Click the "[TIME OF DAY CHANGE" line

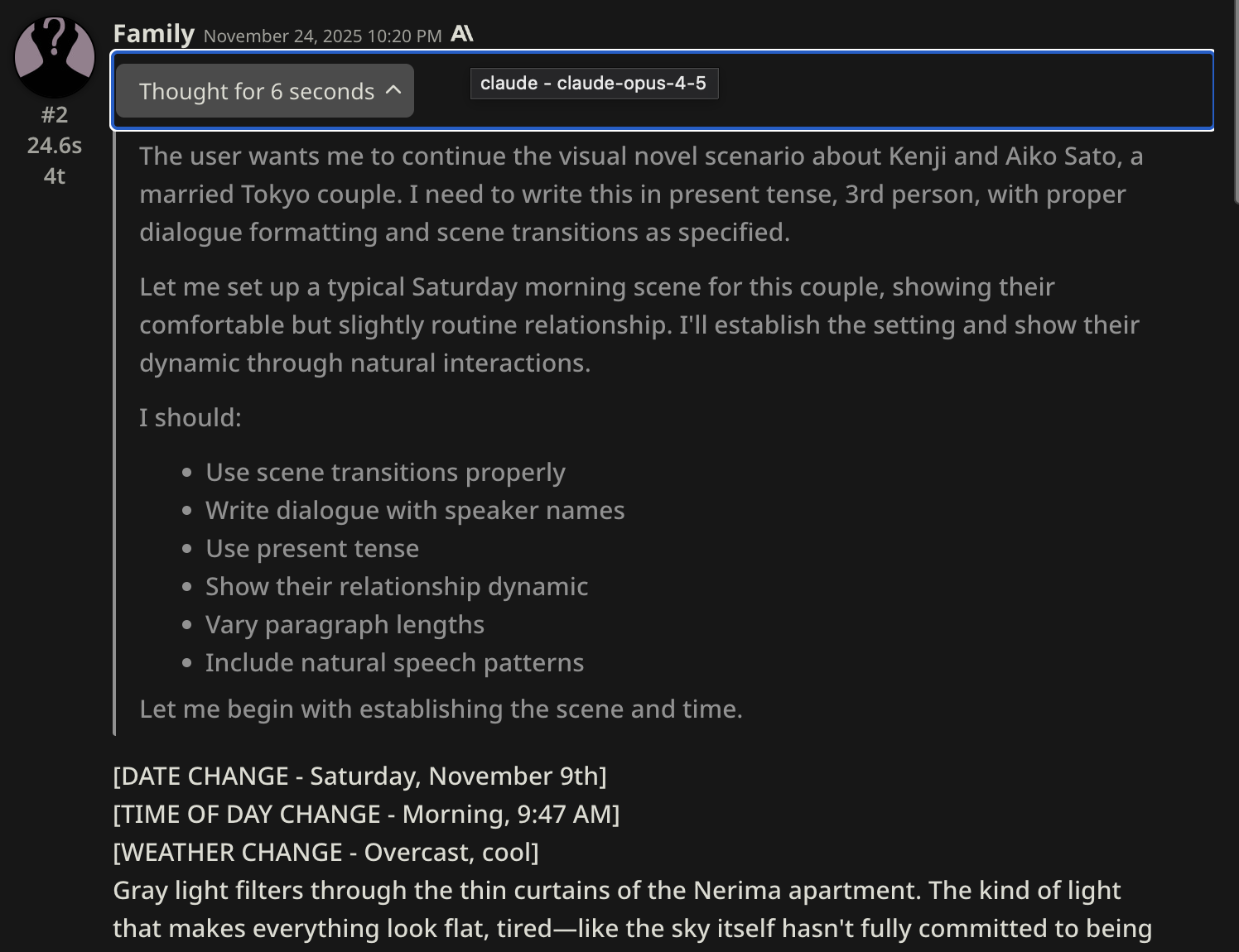click(x=366, y=814)
